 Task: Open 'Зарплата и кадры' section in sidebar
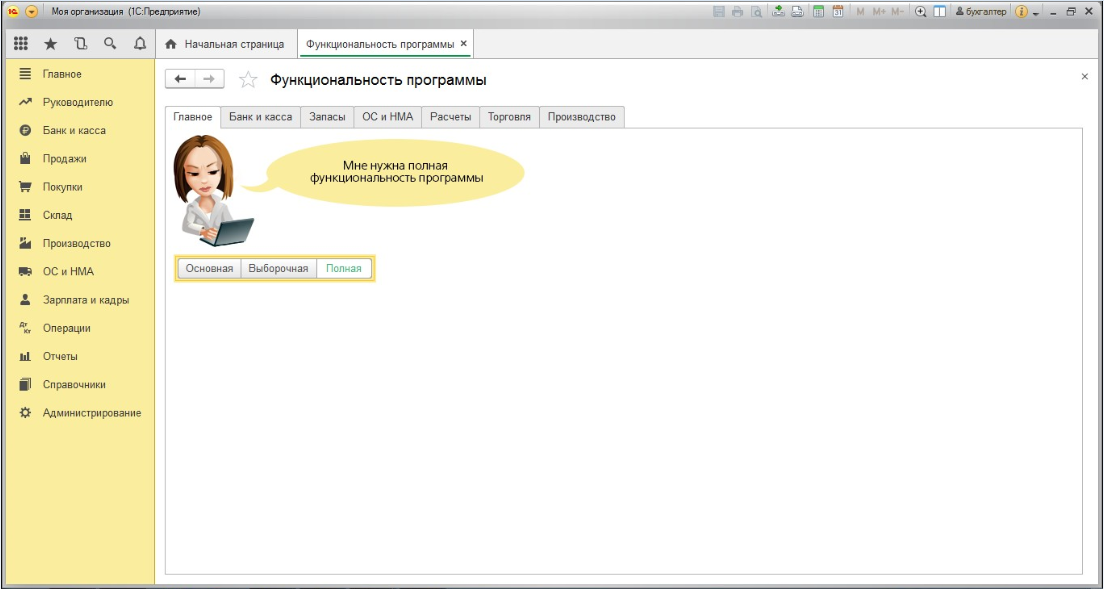point(85,300)
